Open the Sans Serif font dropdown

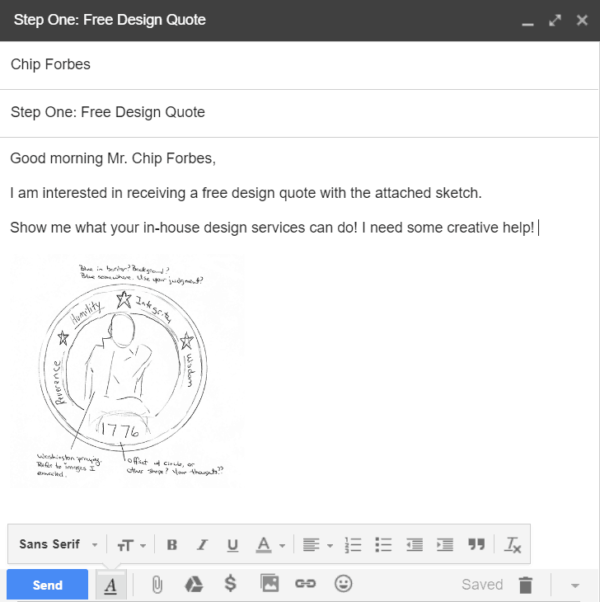(x=59, y=545)
